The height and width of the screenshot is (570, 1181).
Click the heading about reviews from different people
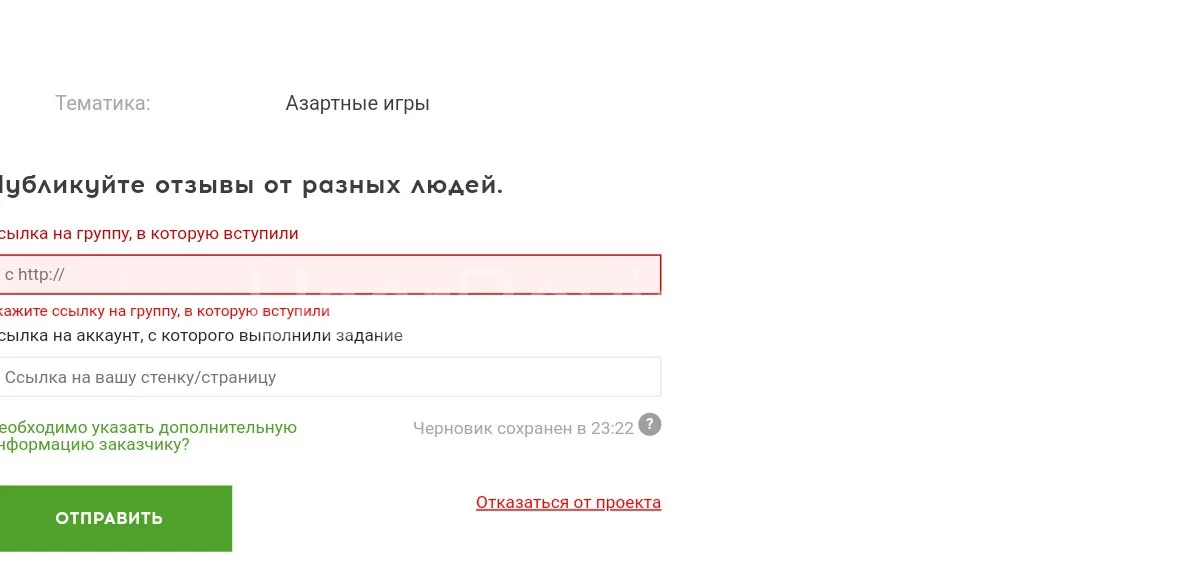pos(250,185)
